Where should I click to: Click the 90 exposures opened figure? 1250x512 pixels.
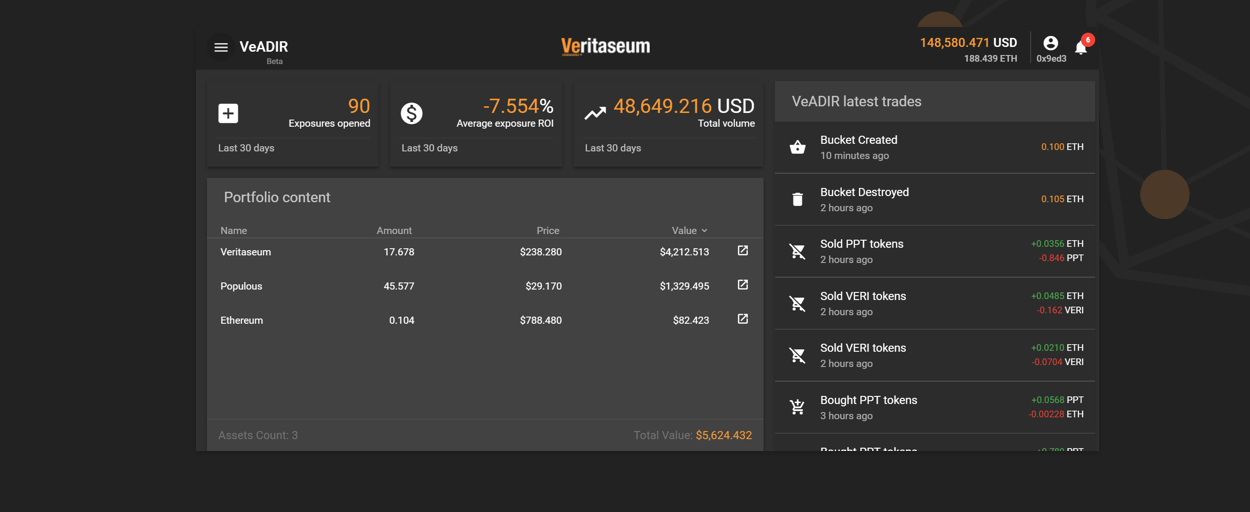(x=359, y=106)
